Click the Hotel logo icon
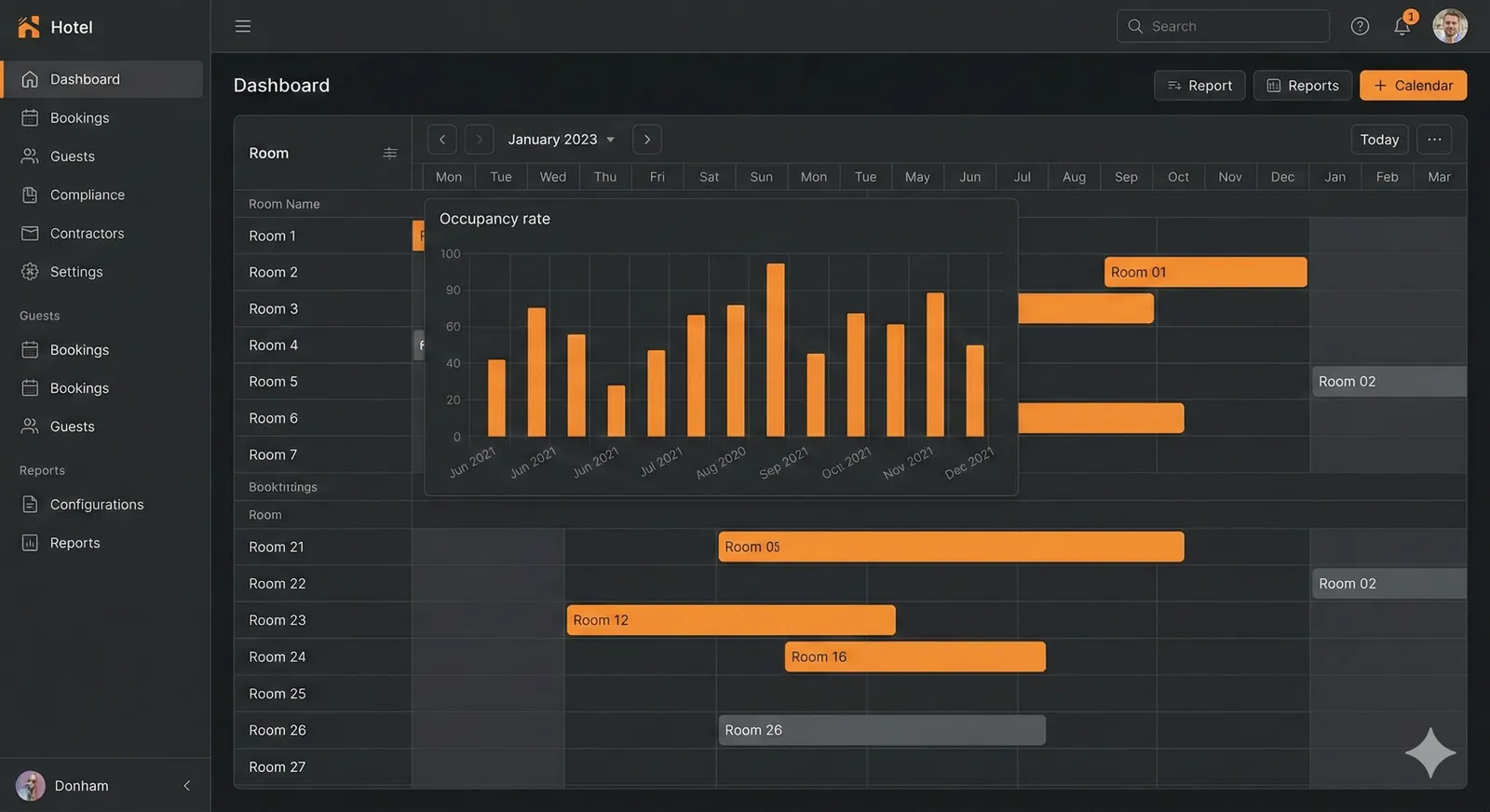This screenshot has width=1490, height=812. (29, 27)
